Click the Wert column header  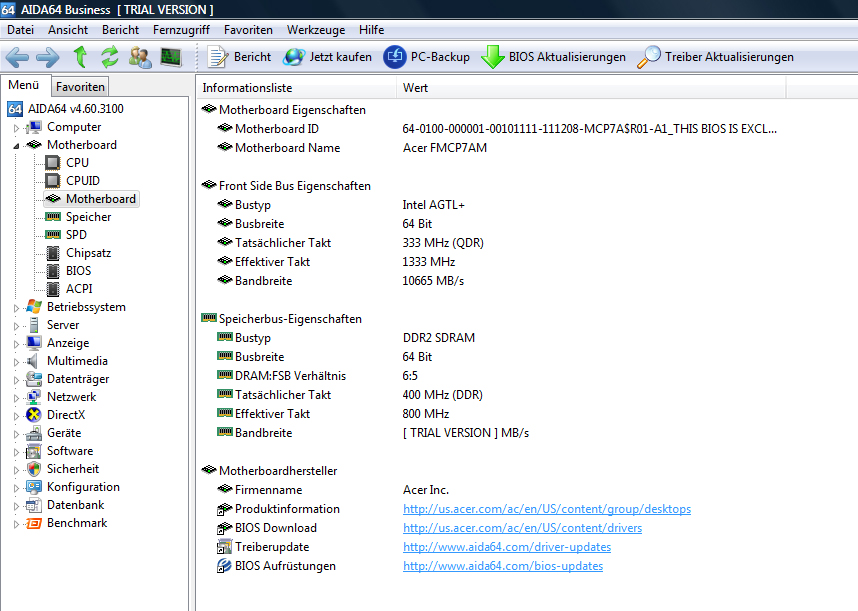(x=591, y=88)
